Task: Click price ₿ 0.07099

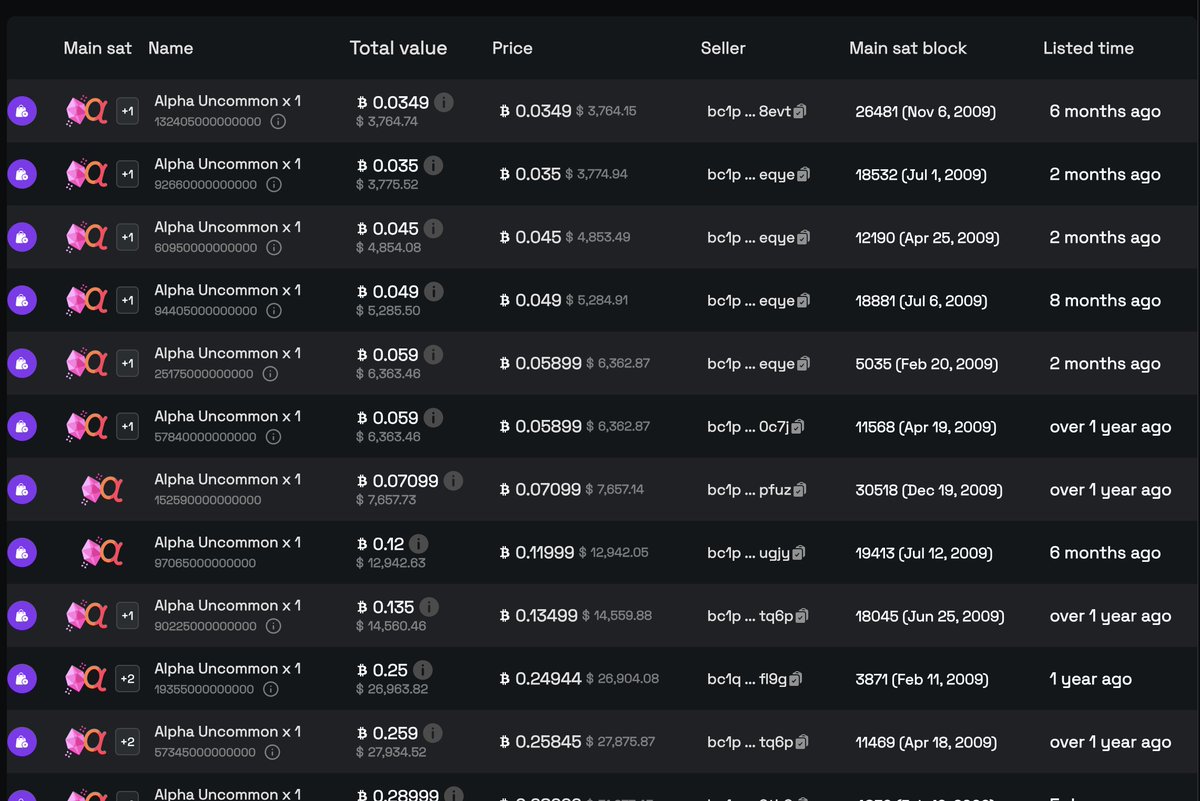Action: click(540, 490)
